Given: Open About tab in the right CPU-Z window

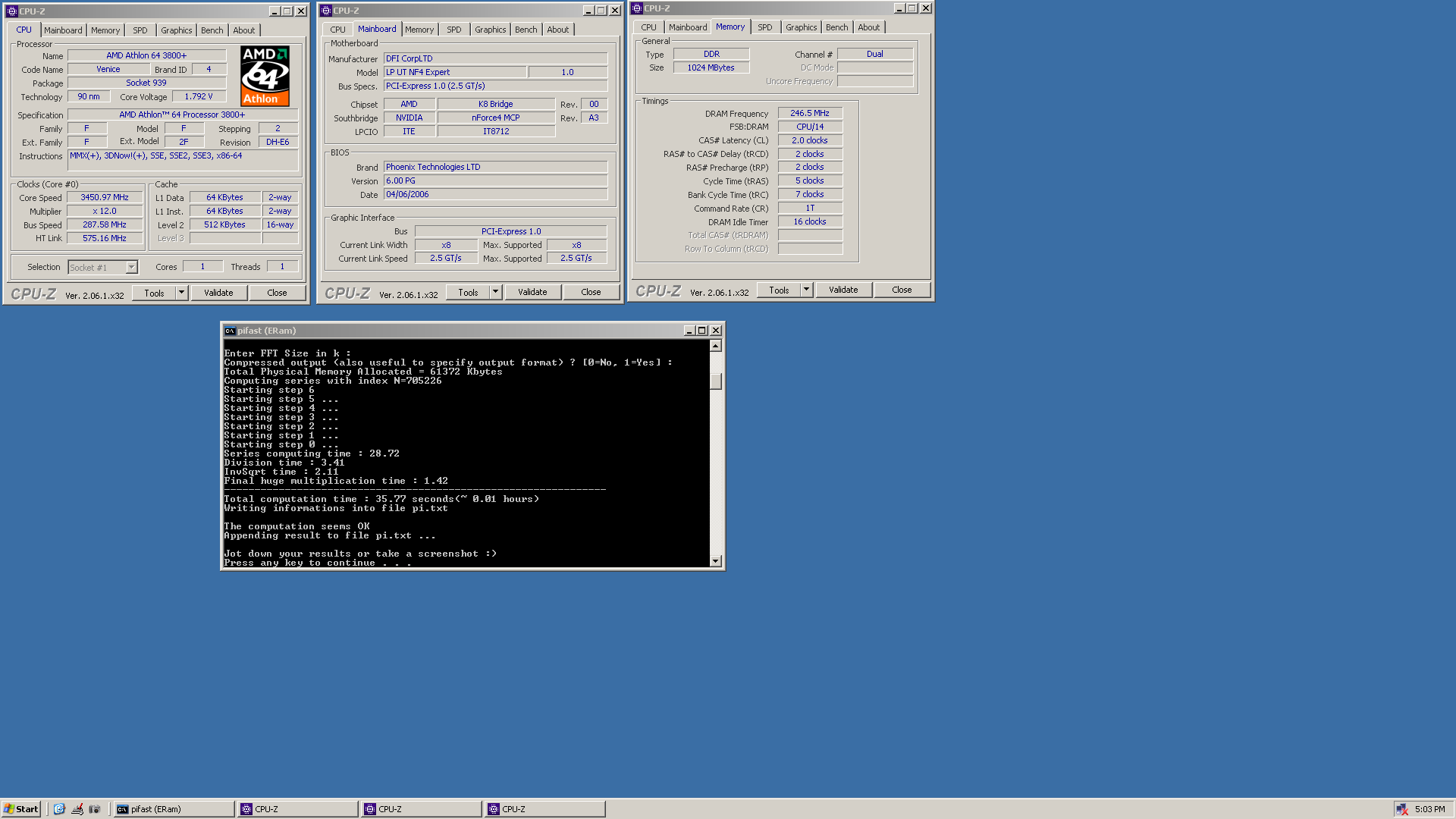Looking at the screenshot, I should point(869,27).
